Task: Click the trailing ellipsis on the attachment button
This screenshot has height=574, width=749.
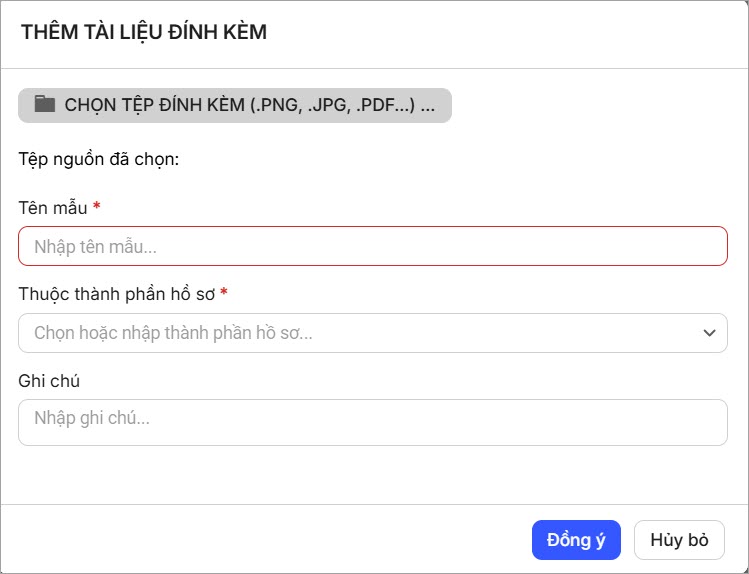Action: (428, 104)
